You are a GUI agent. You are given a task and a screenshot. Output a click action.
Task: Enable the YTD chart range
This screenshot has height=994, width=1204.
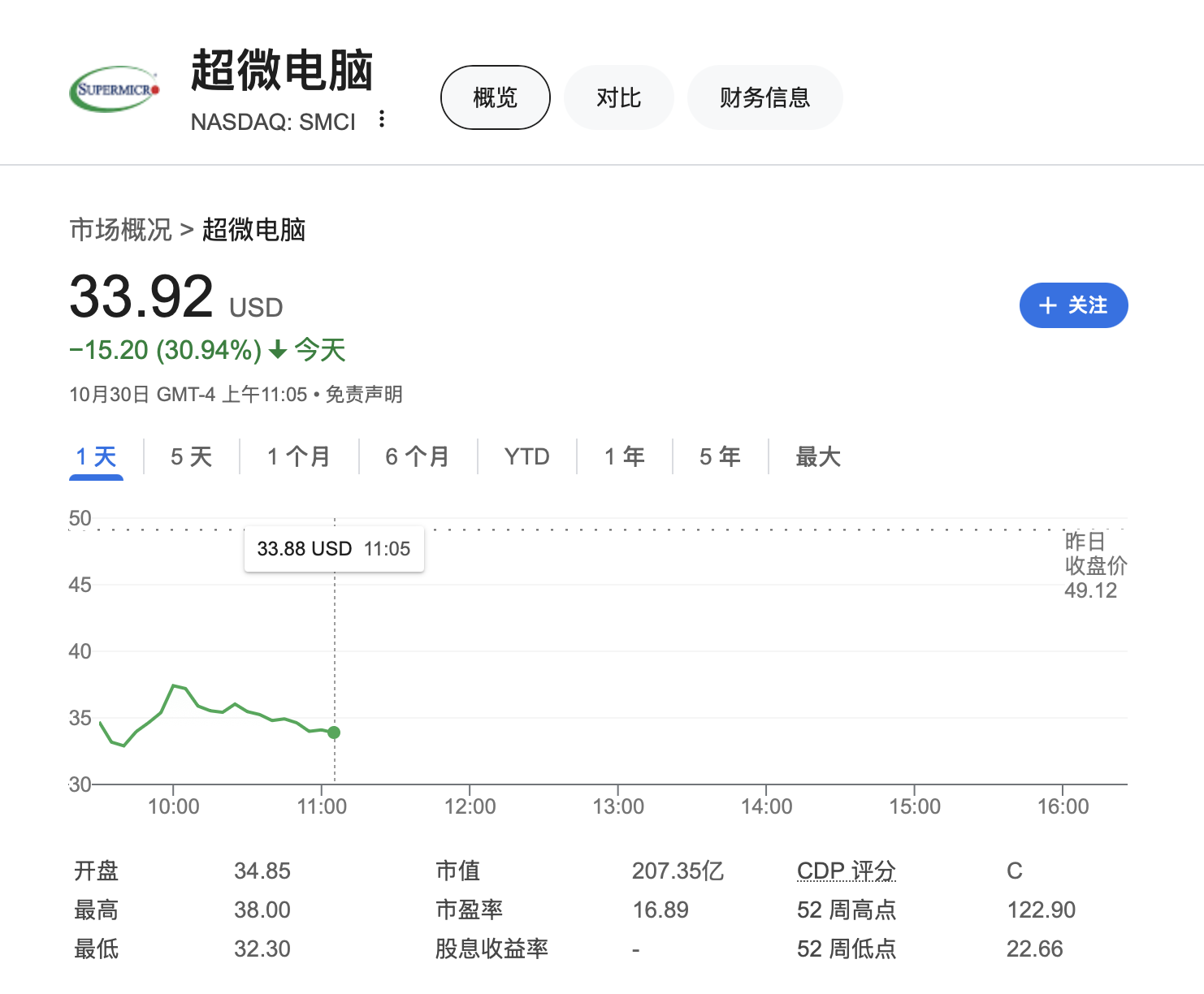click(527, 456)
